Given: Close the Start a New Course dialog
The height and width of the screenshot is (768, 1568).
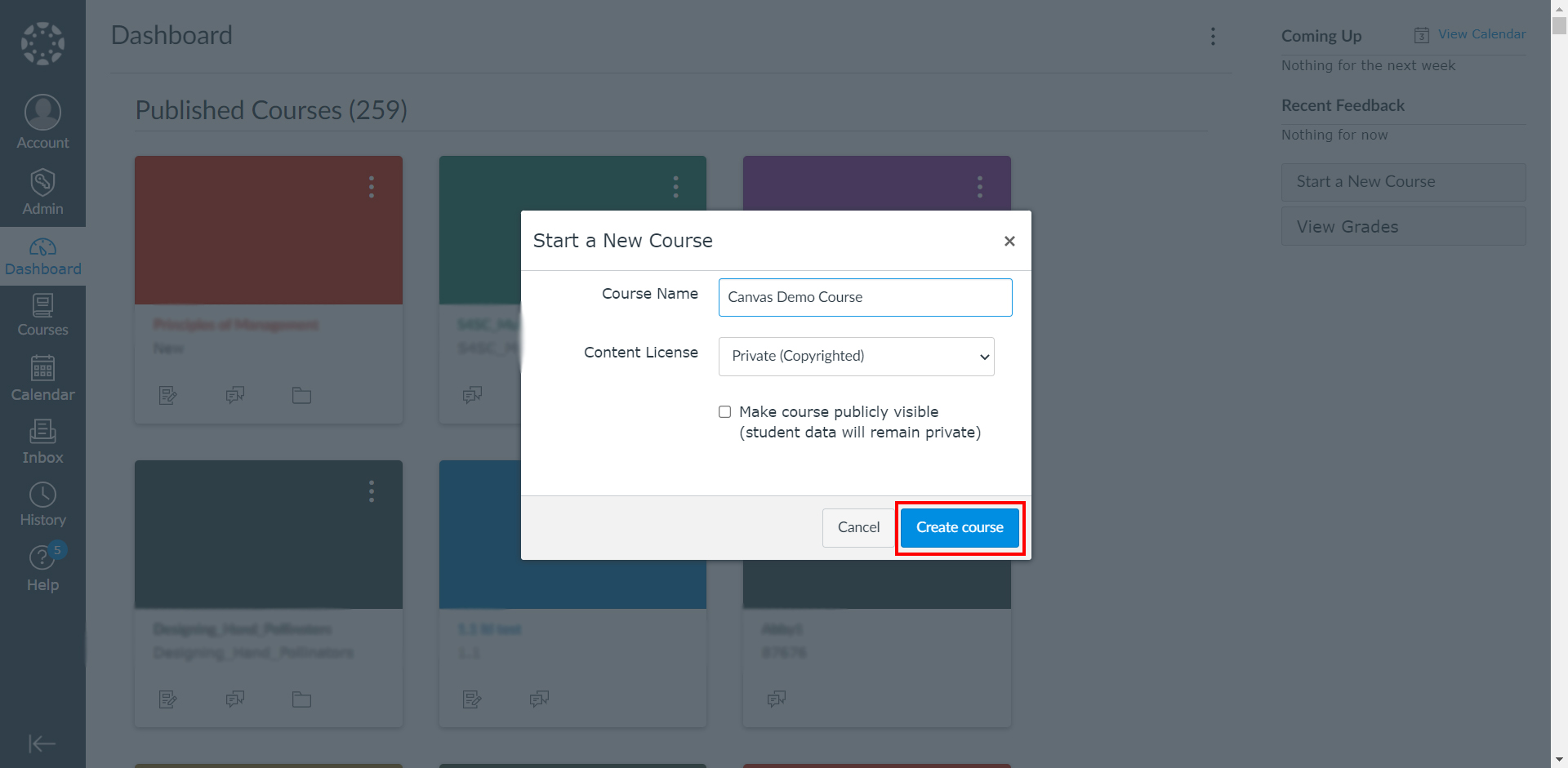Looking at the screenshot, I should coord(1009,241).
